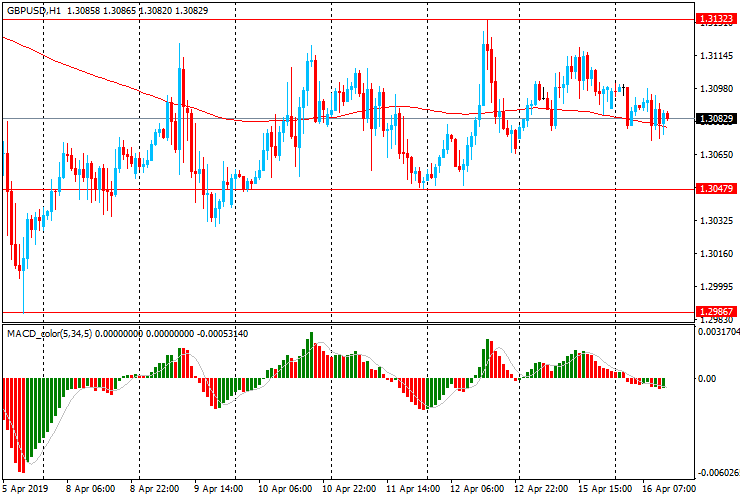This screenshot has width=740, height=500.
Task: Click the 10 Apr 06:00 time label
Action: point(285,490)
